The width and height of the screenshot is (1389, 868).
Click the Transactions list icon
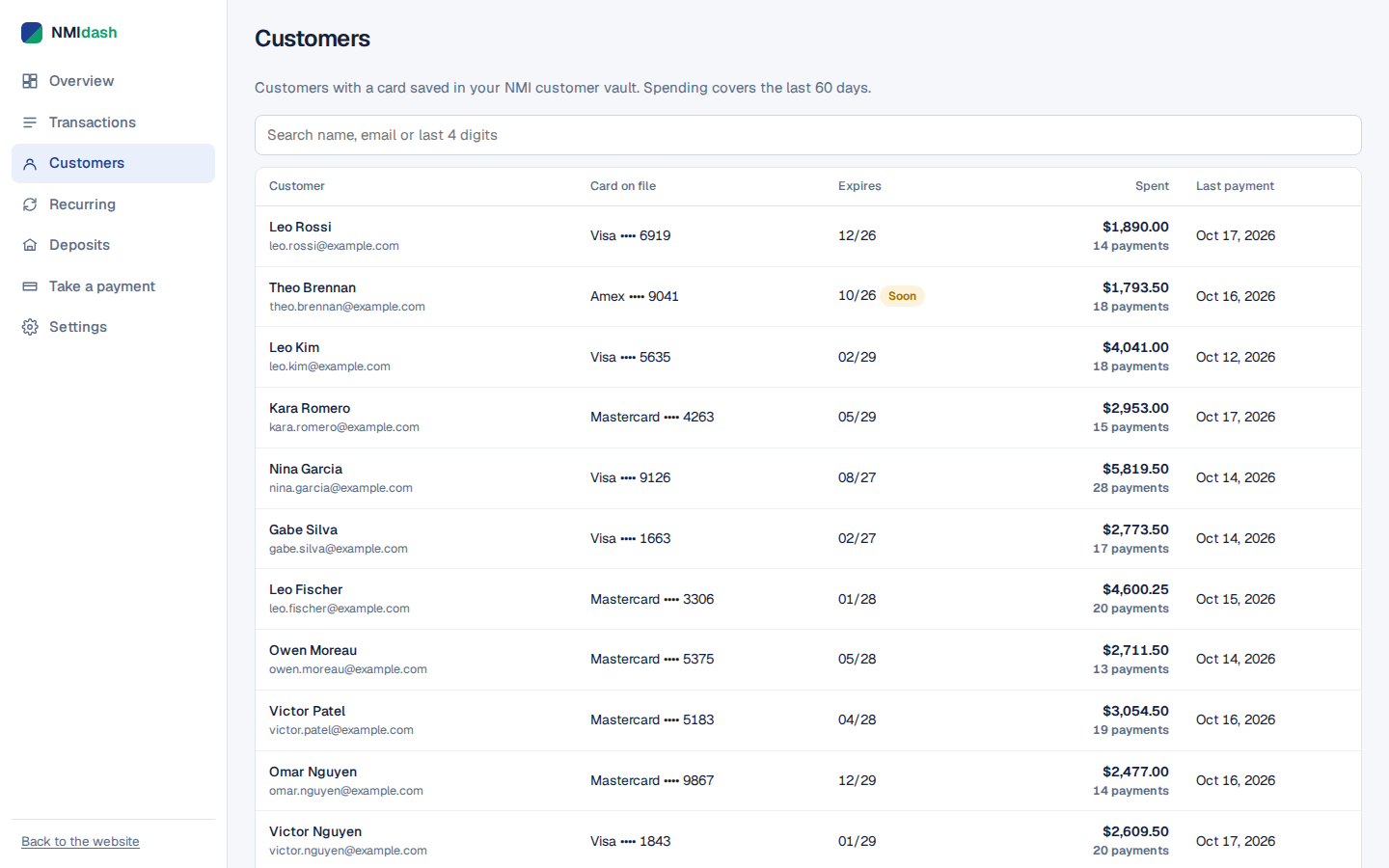tap(30, 122)
